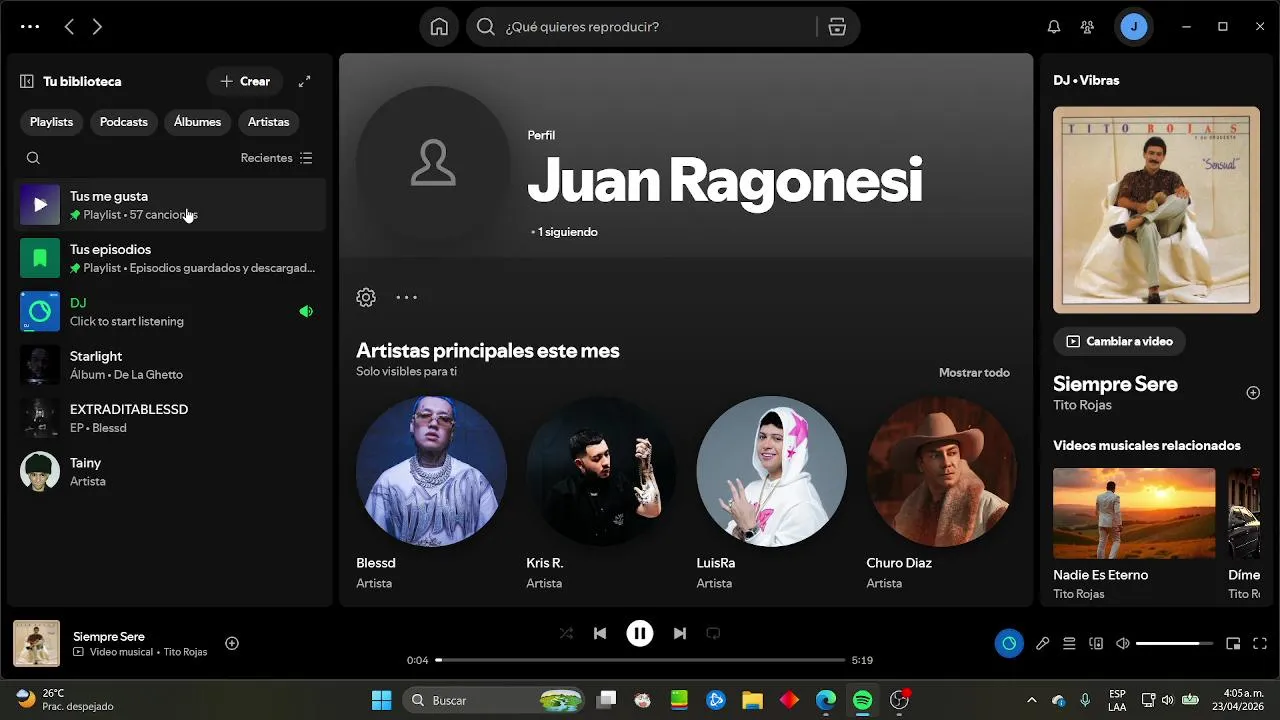Add Siempre Sere to library in right panel
The height and width of the screenshot is (720, 1280).
point(1253,393)
